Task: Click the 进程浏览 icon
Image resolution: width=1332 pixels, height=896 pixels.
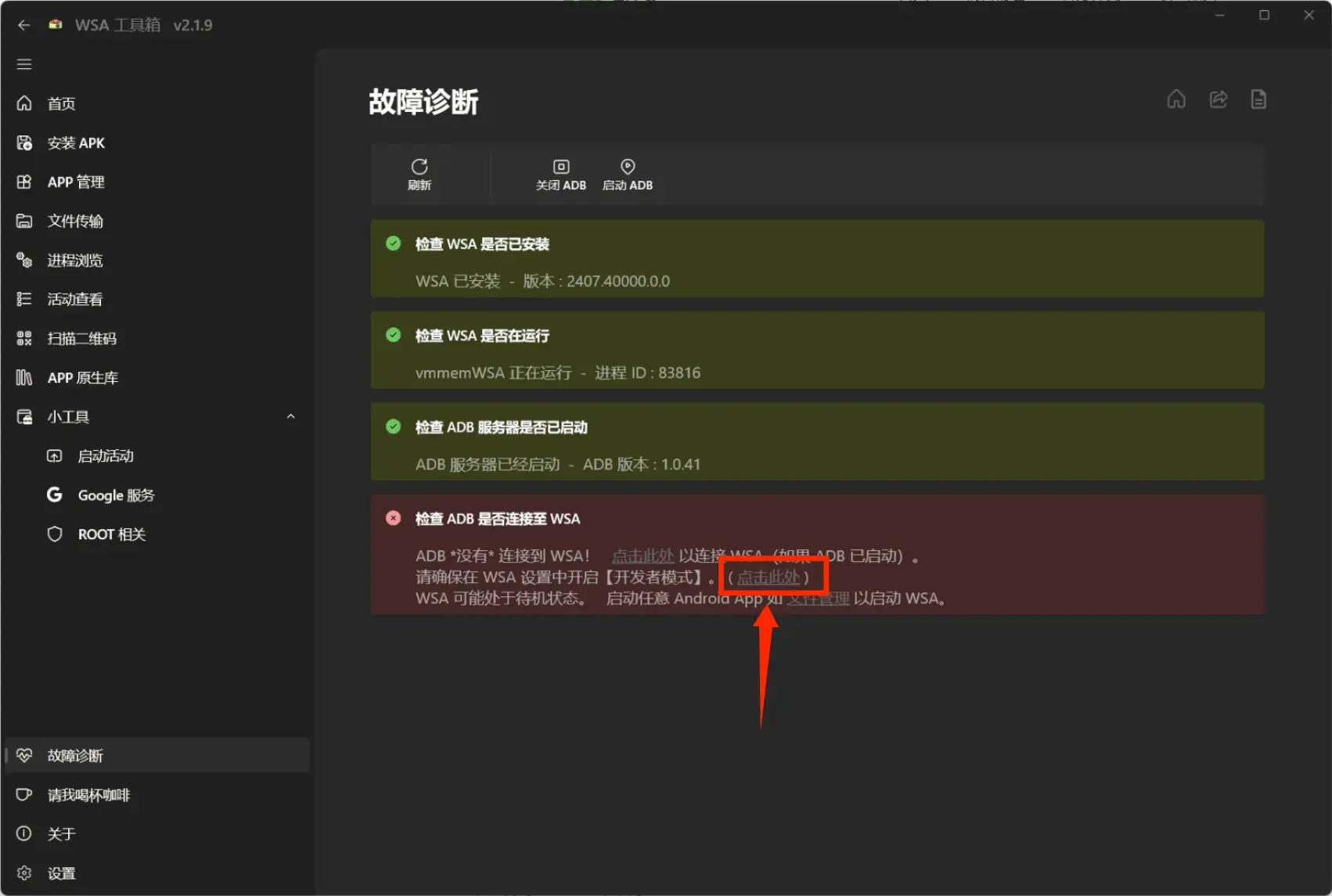Action: coord(24,260)
